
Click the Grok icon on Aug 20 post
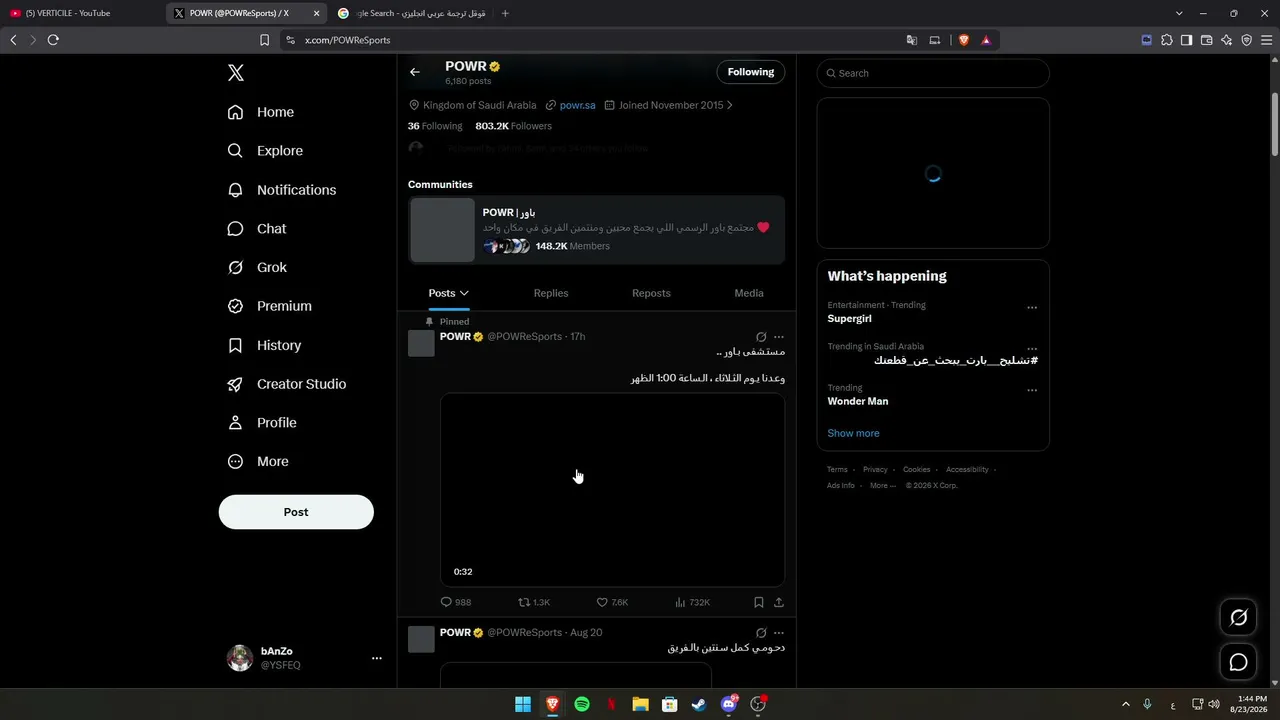(761, 633)
